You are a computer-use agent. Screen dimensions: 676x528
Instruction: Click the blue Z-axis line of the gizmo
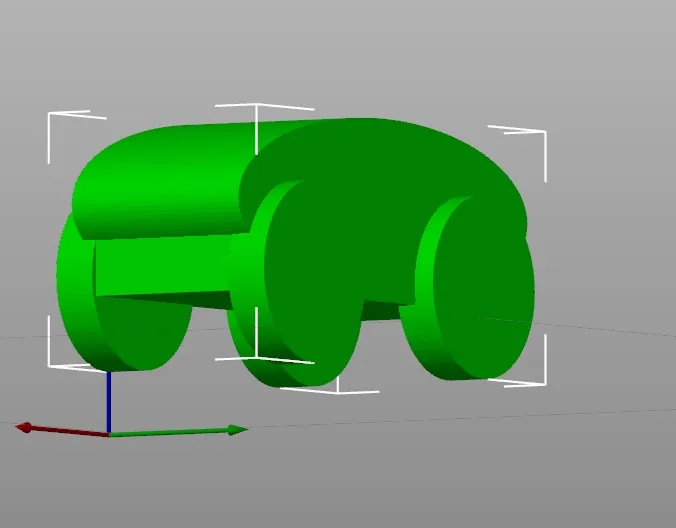tap(109, 402)
